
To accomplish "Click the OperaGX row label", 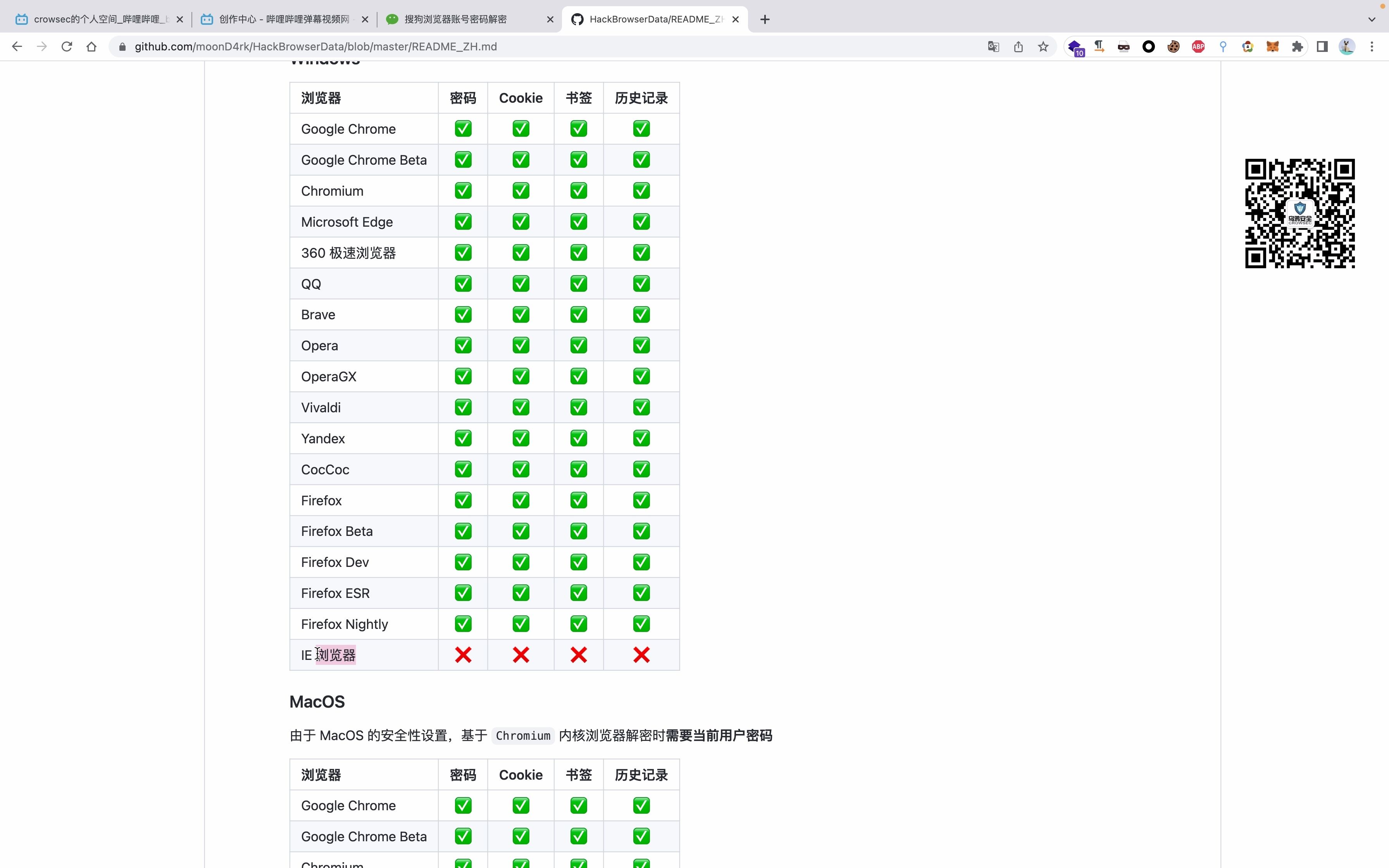I will pyautogui.click(x=329, y=377).
